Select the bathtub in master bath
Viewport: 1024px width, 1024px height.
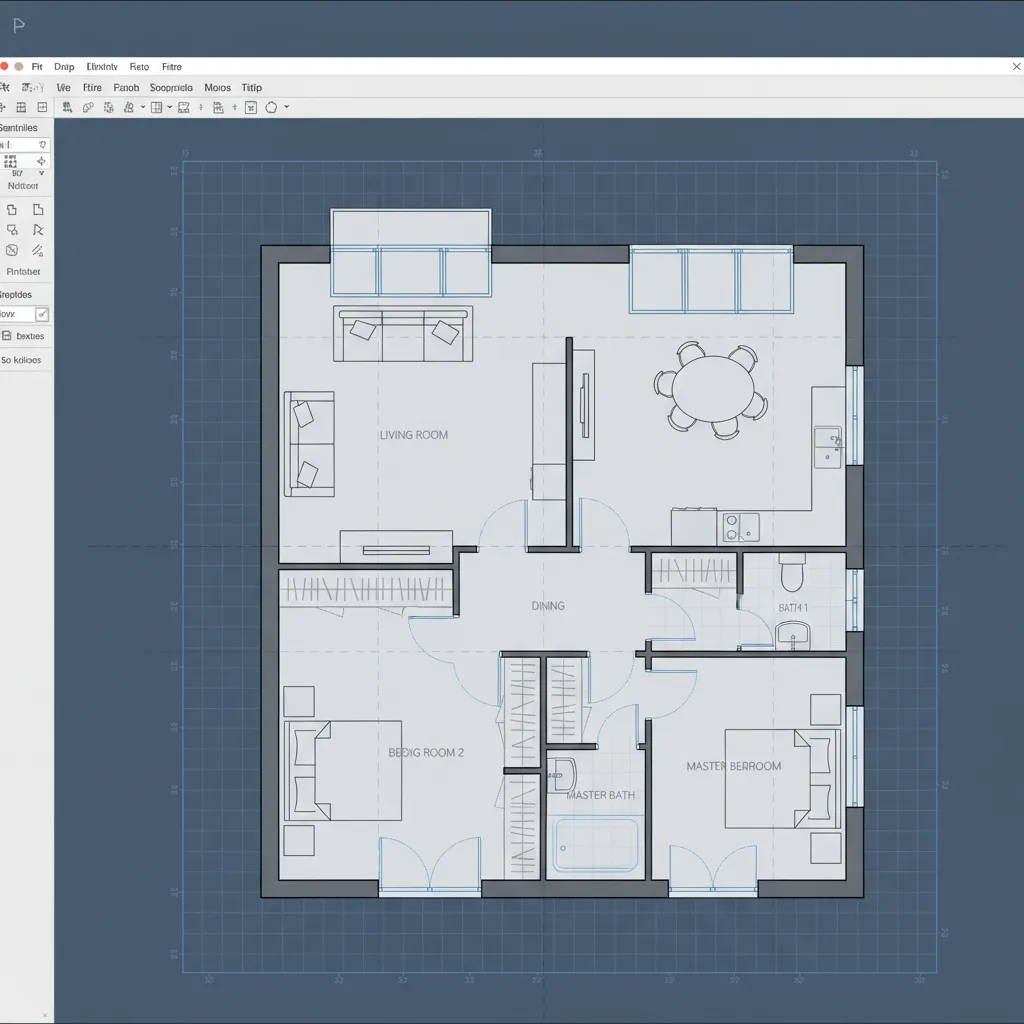point(595,845)
